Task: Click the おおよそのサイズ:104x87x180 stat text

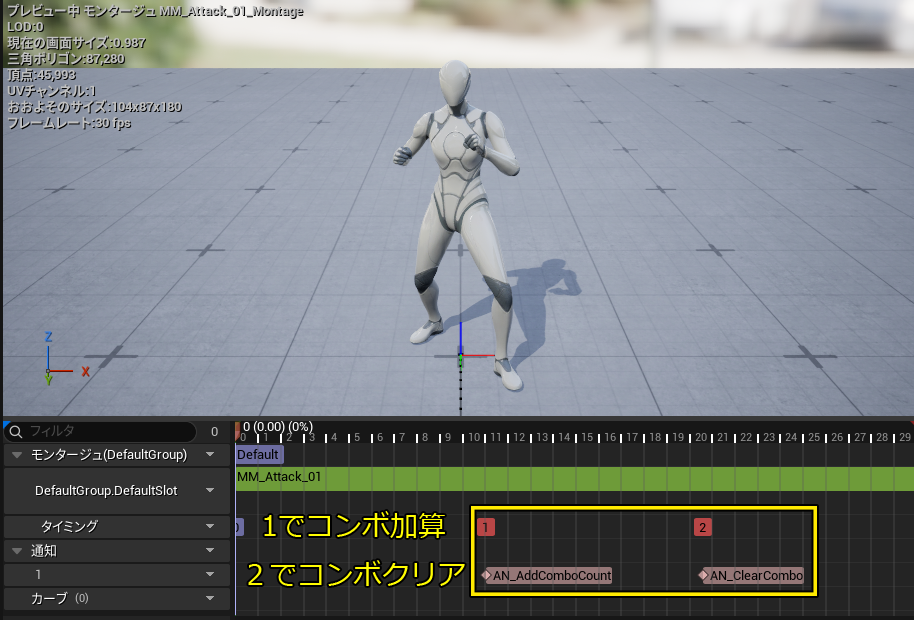Action: point(94,107)
